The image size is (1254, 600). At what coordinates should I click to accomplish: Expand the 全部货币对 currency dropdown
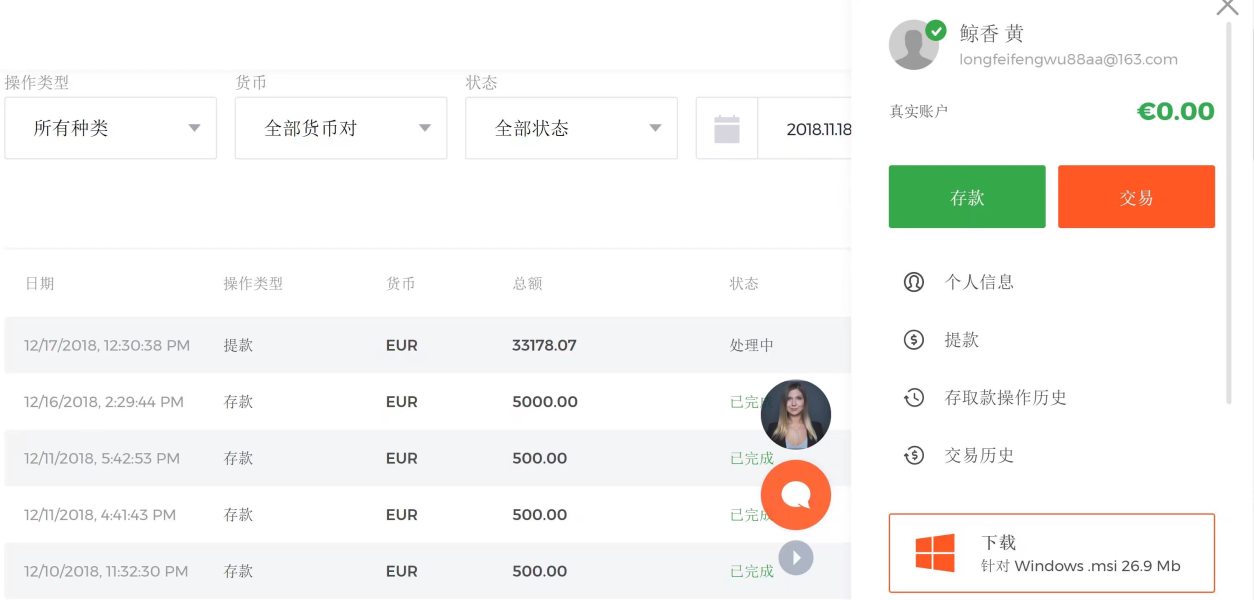341,128
